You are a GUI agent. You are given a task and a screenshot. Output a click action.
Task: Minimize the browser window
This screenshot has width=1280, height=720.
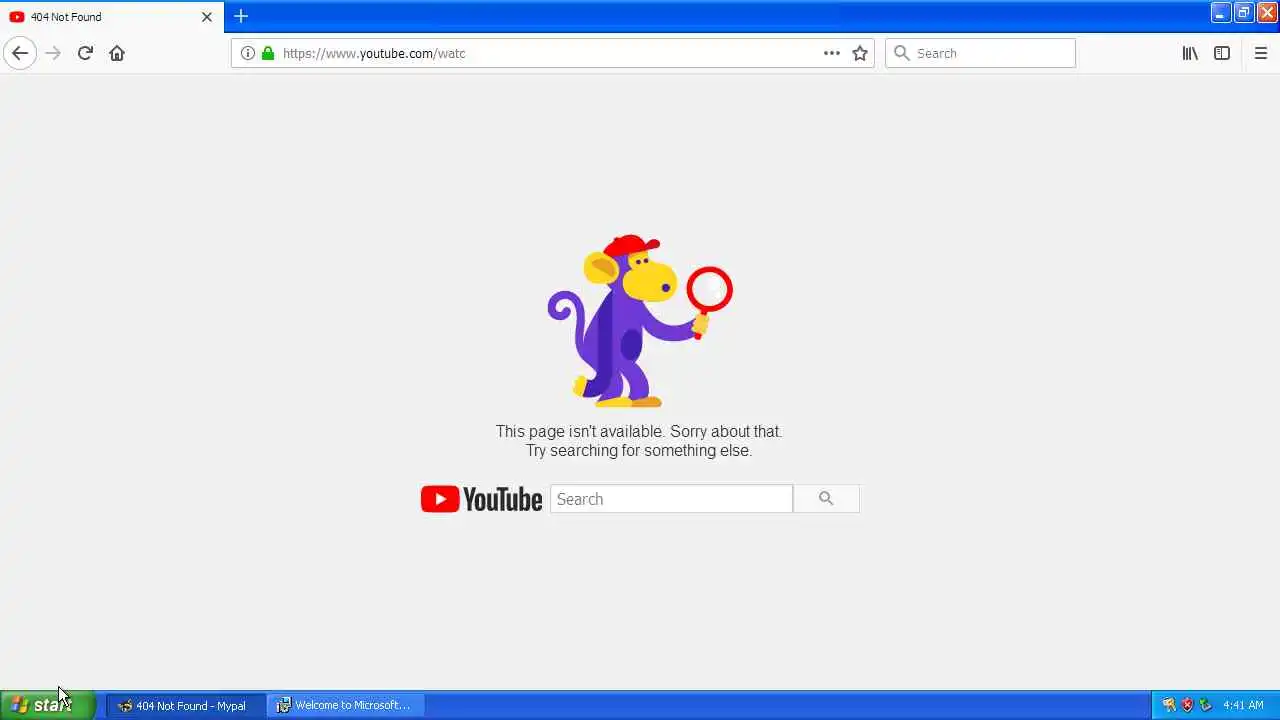[1220, 13]
